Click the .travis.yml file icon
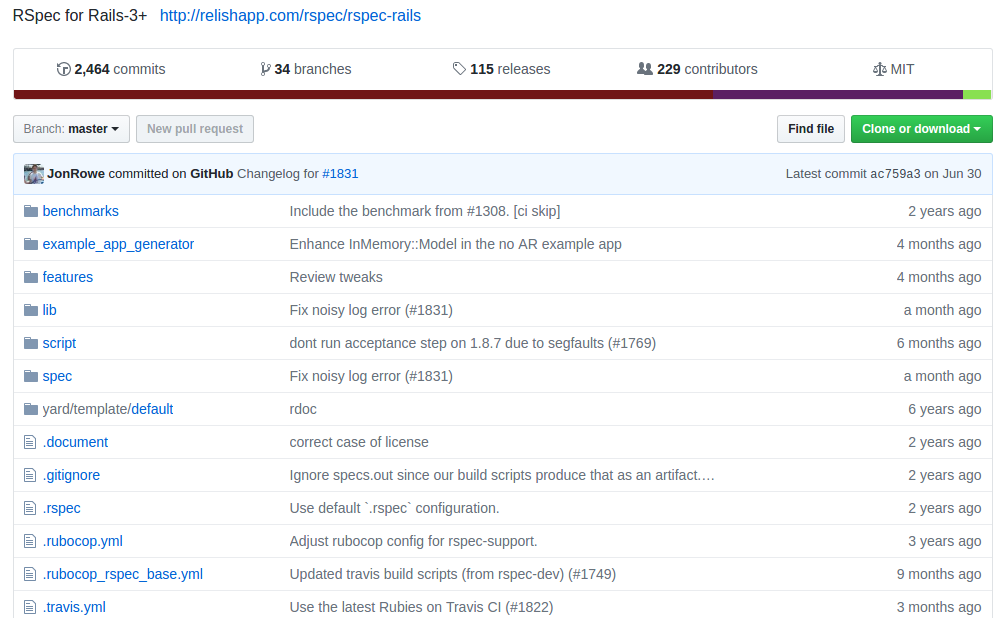Viewport: 1004px width, 618px height. (30, 606)
